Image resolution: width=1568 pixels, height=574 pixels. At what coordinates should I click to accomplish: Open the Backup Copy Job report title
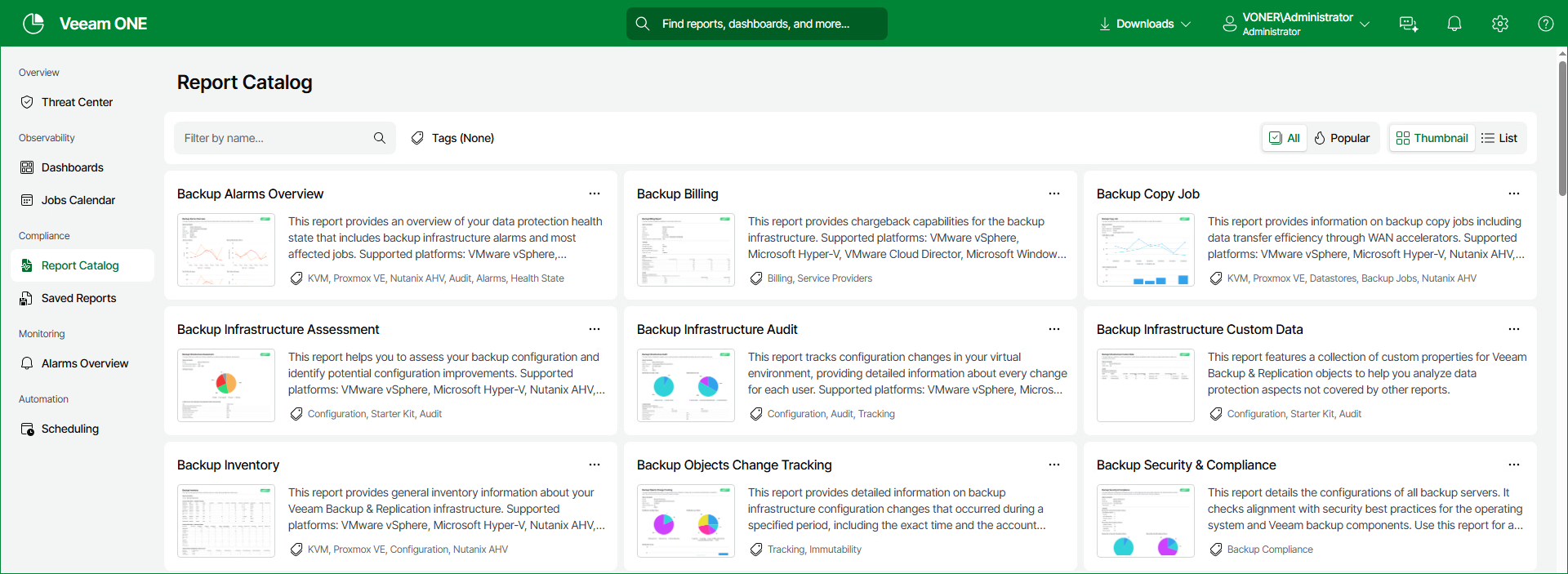tap(1148, 194)
